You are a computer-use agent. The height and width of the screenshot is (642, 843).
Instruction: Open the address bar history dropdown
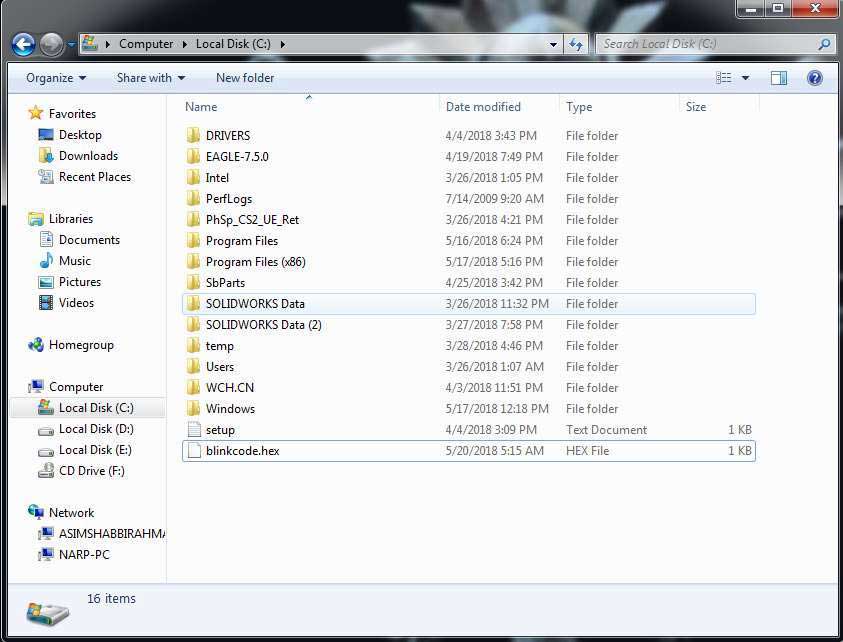pos(553,45)
